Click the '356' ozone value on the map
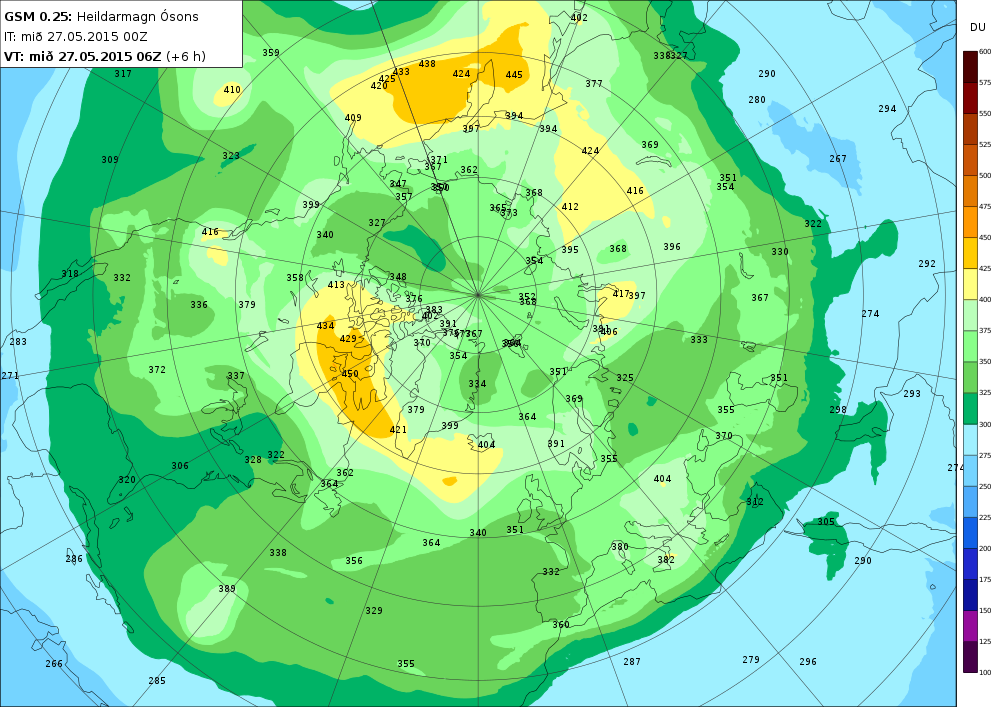Image resolution: width=1000 pixels, height=707 pixels. pos(354,561)
